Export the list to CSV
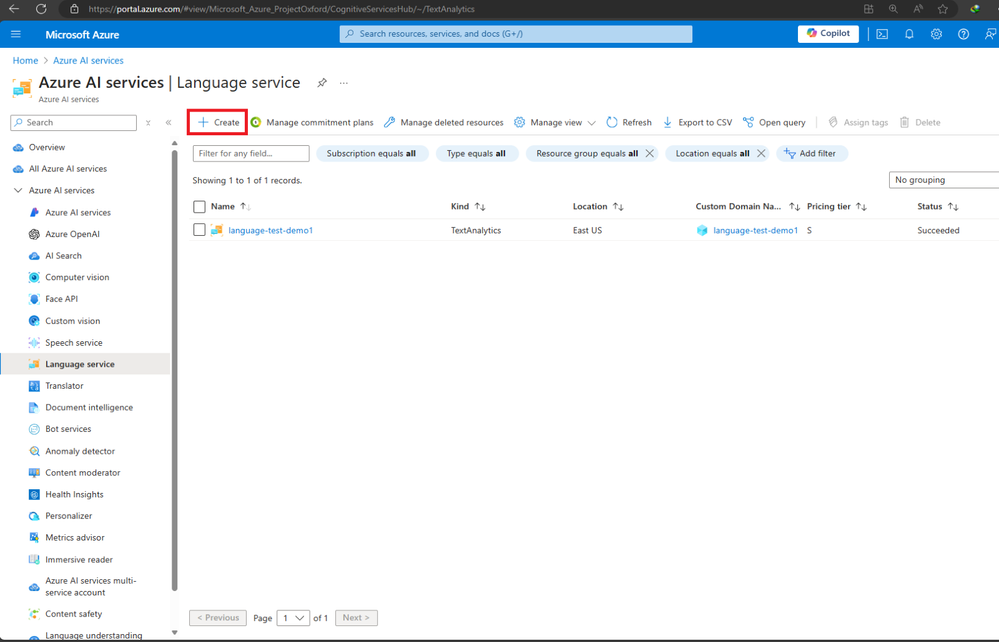The height and width of the screenshot is (642, 999). coord(698,122)
